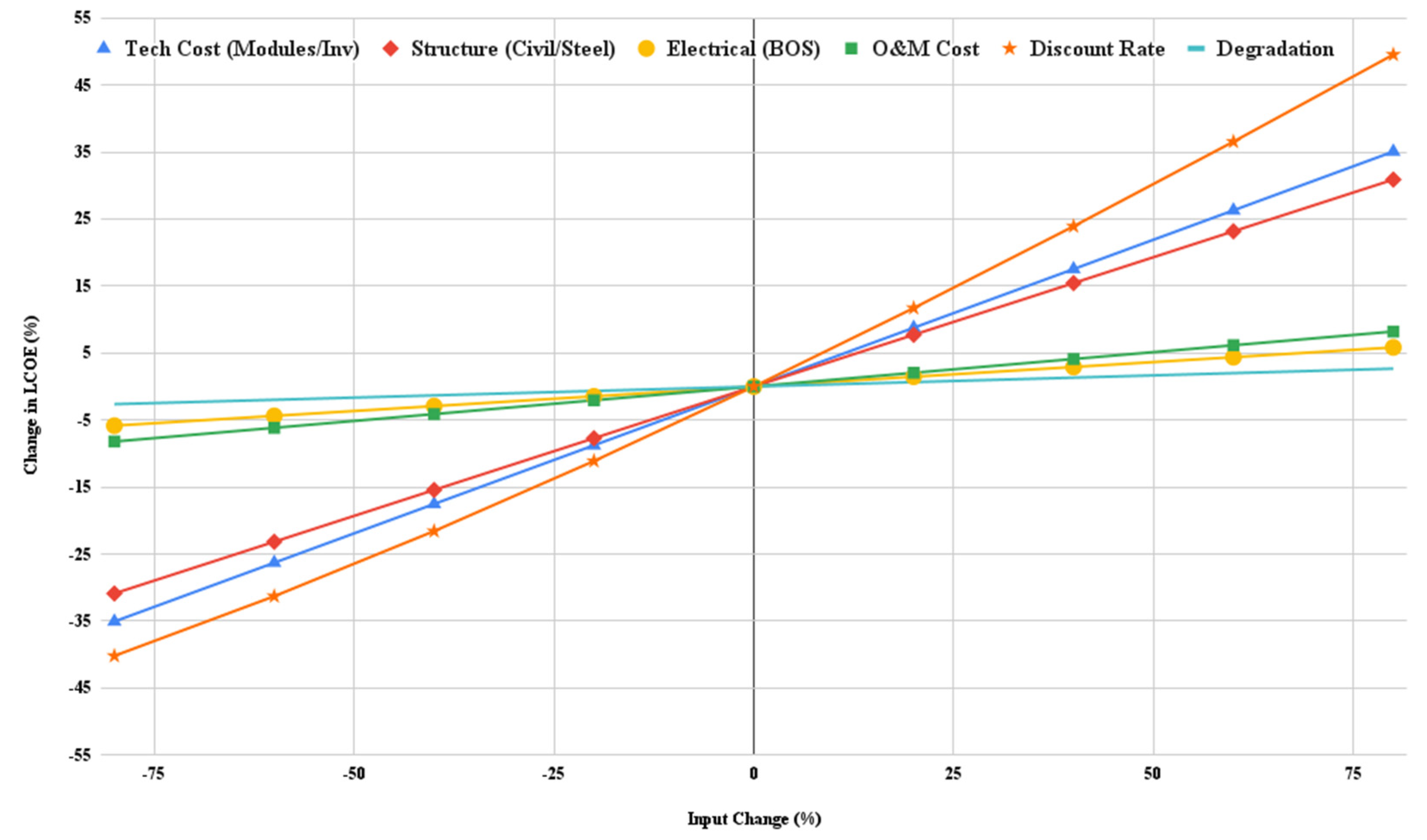Click the Discount Rate legend text

click(x=1097, y=49)
